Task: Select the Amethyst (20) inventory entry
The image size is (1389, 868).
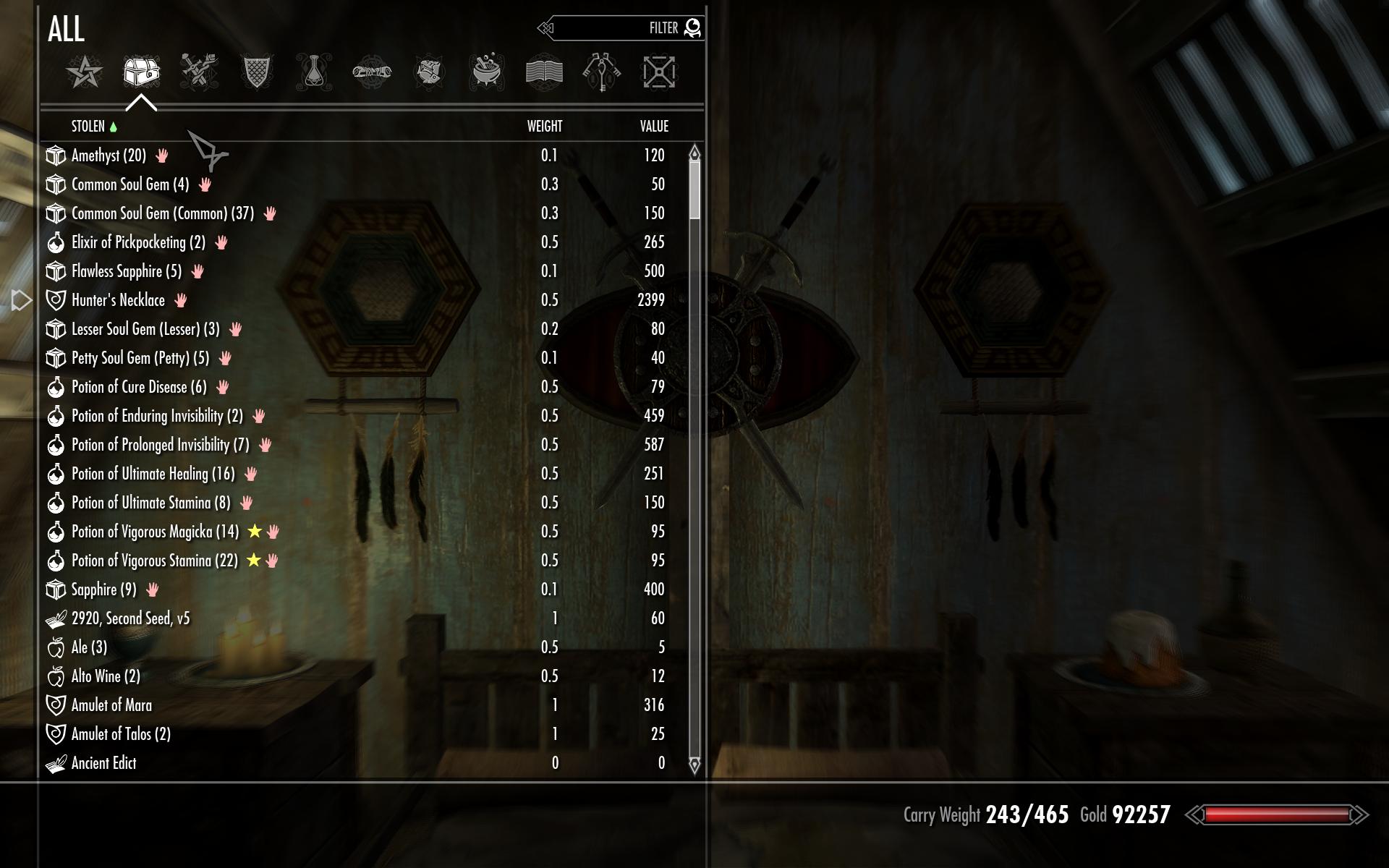Action: point(107,155)
